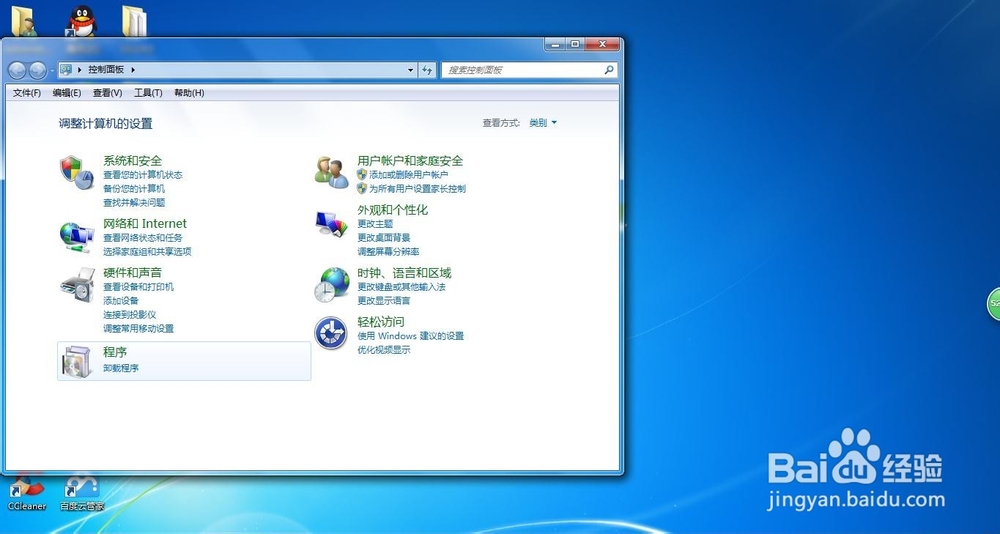The image size is (1000, 534).
Task: Open the 类别 view-by dropdown
Action: coord(543,122)
